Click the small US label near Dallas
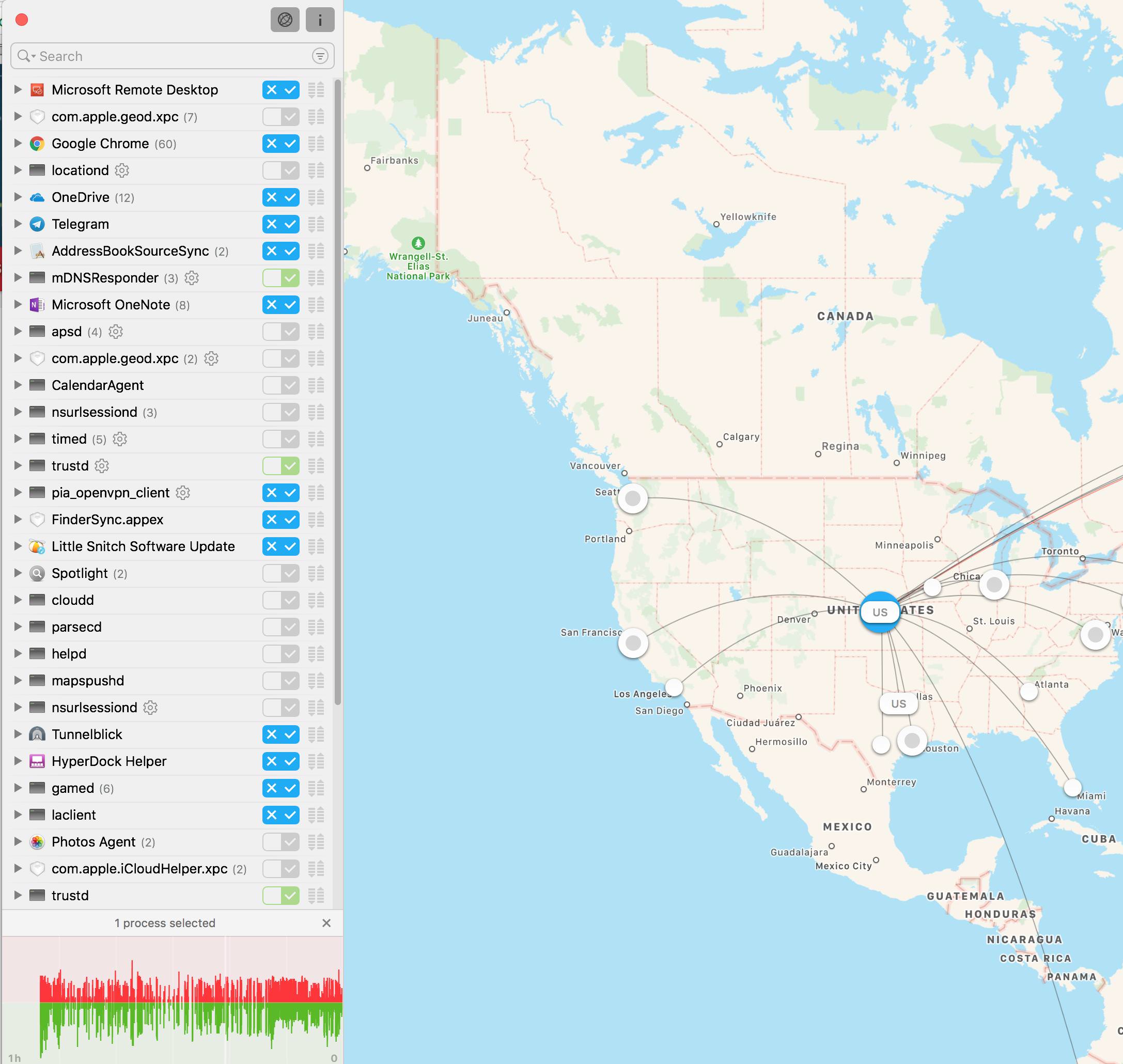 (898, 704)
